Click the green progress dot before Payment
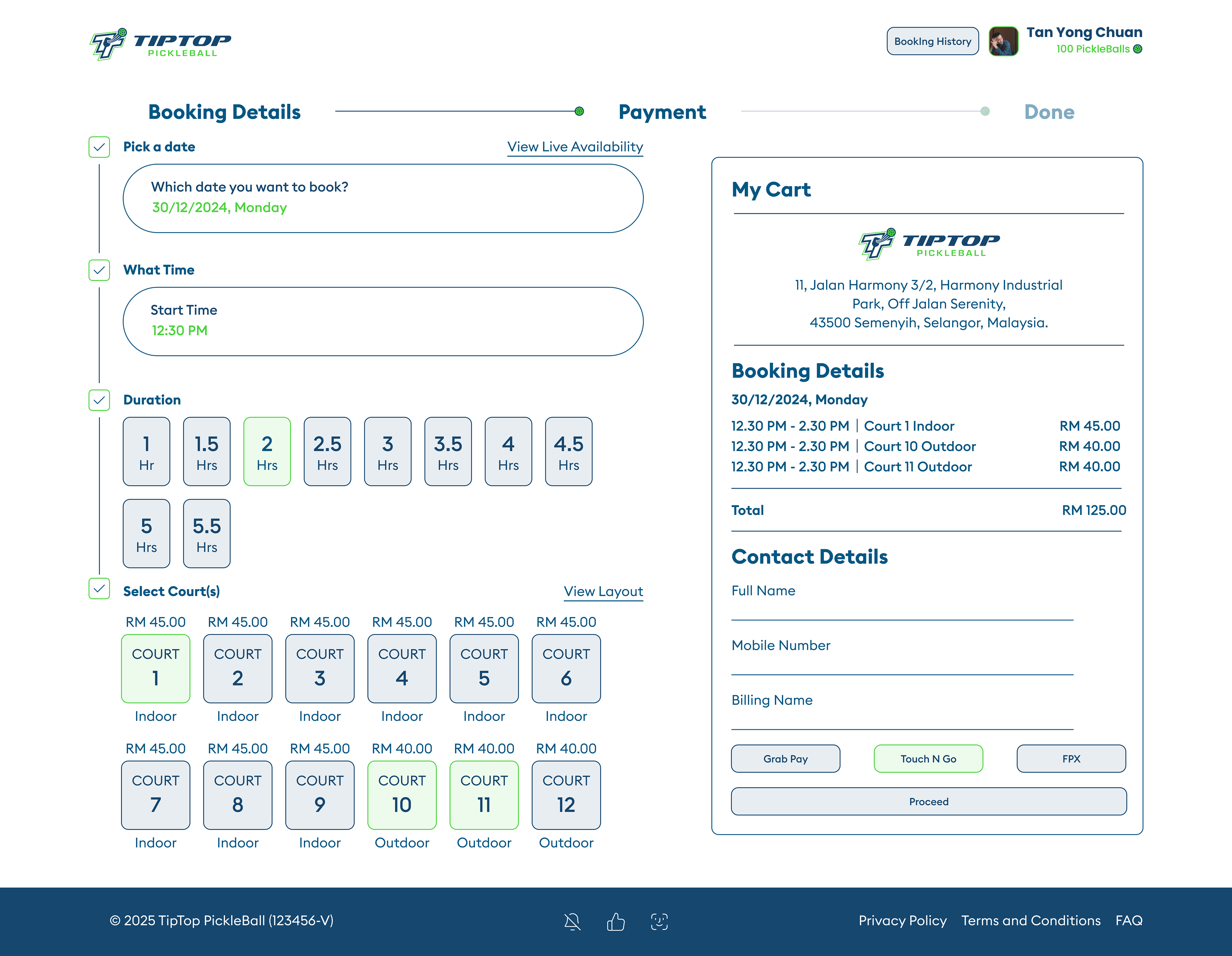This screenshot has height=956, width=1232. [x=579, y=111]
